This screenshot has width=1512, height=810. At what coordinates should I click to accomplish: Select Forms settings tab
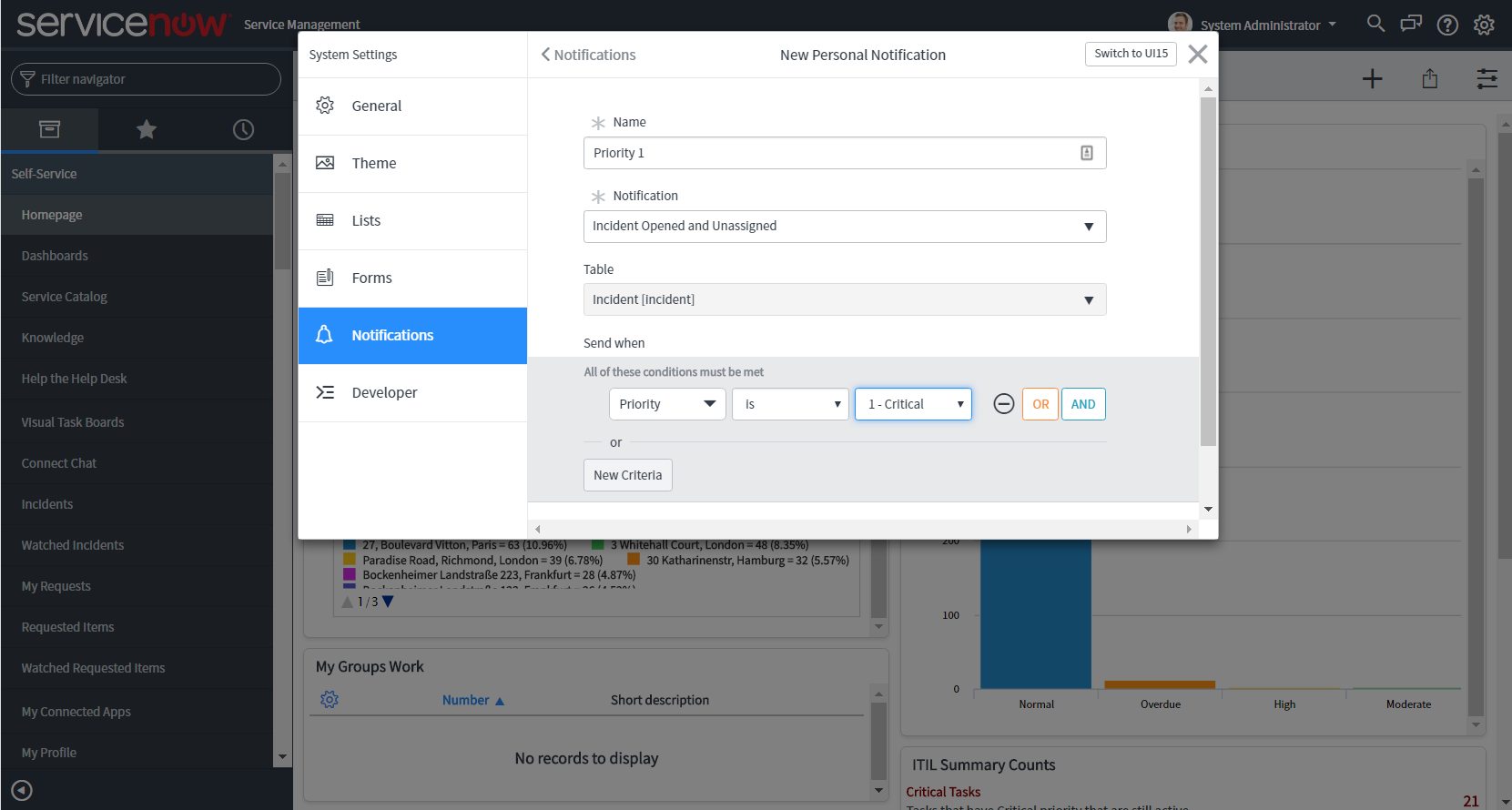pos(412,278)
